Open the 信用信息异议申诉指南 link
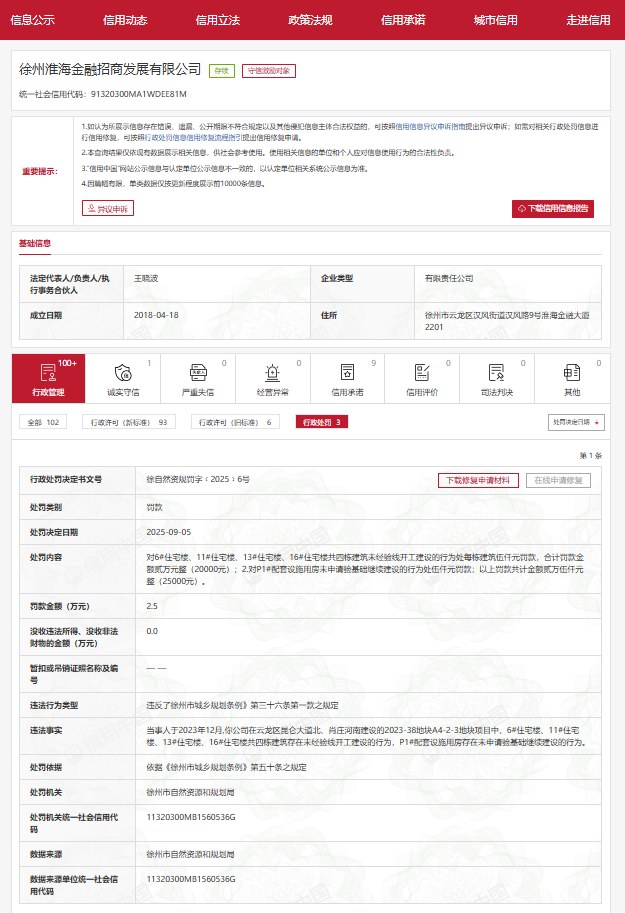 (x=430, y=126)
